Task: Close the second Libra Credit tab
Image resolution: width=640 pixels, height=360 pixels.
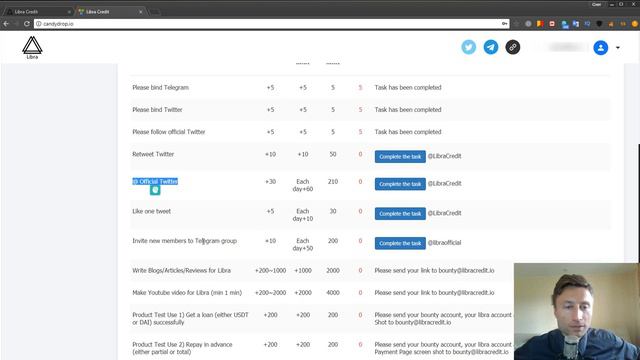Action: tap(140, 12)
